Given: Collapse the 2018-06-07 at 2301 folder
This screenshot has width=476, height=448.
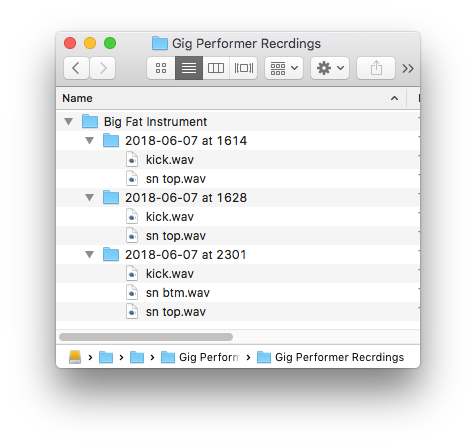Looking at the screenshot, I should tap(90, 254).
